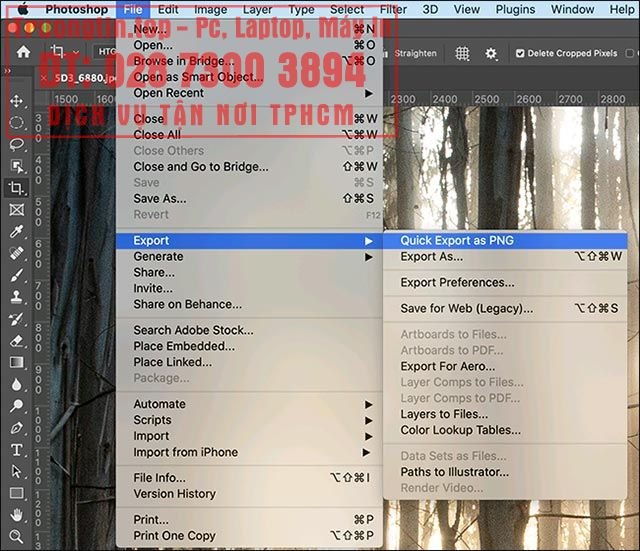Expand the Scripts submenu
Image resolution: width=640 pixels, height=551 pixels.
pos(249,420)
